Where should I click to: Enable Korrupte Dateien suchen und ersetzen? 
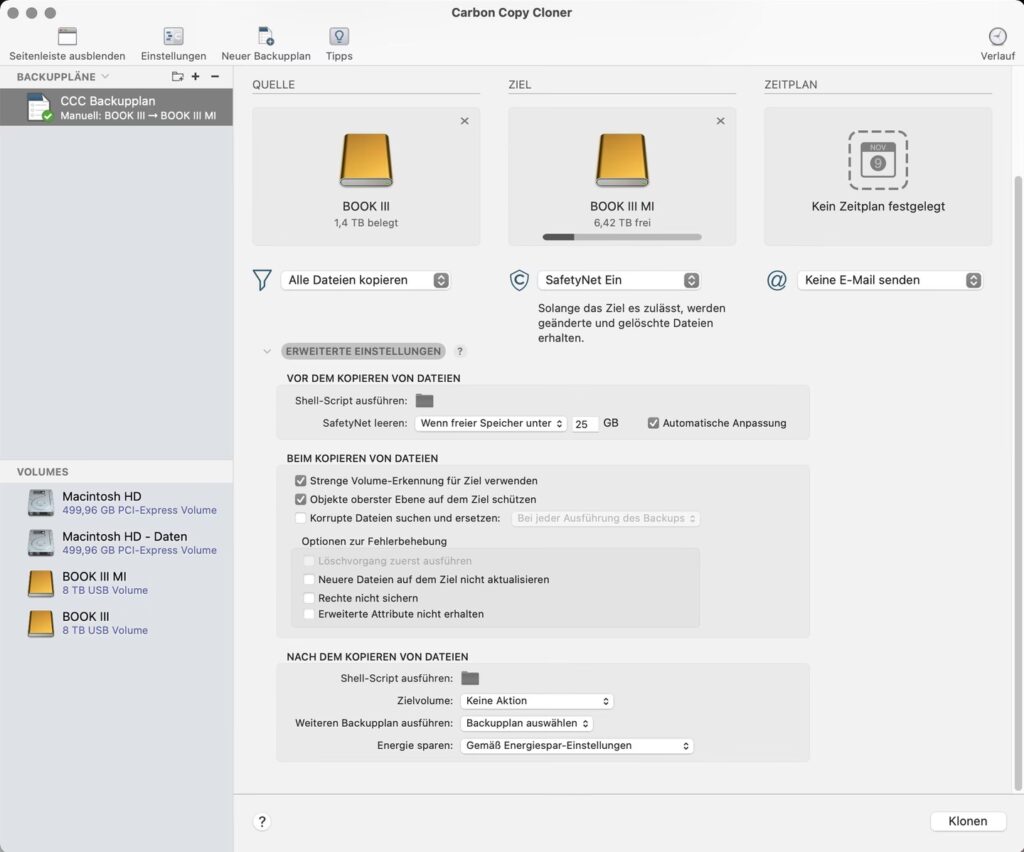(301, 518)
